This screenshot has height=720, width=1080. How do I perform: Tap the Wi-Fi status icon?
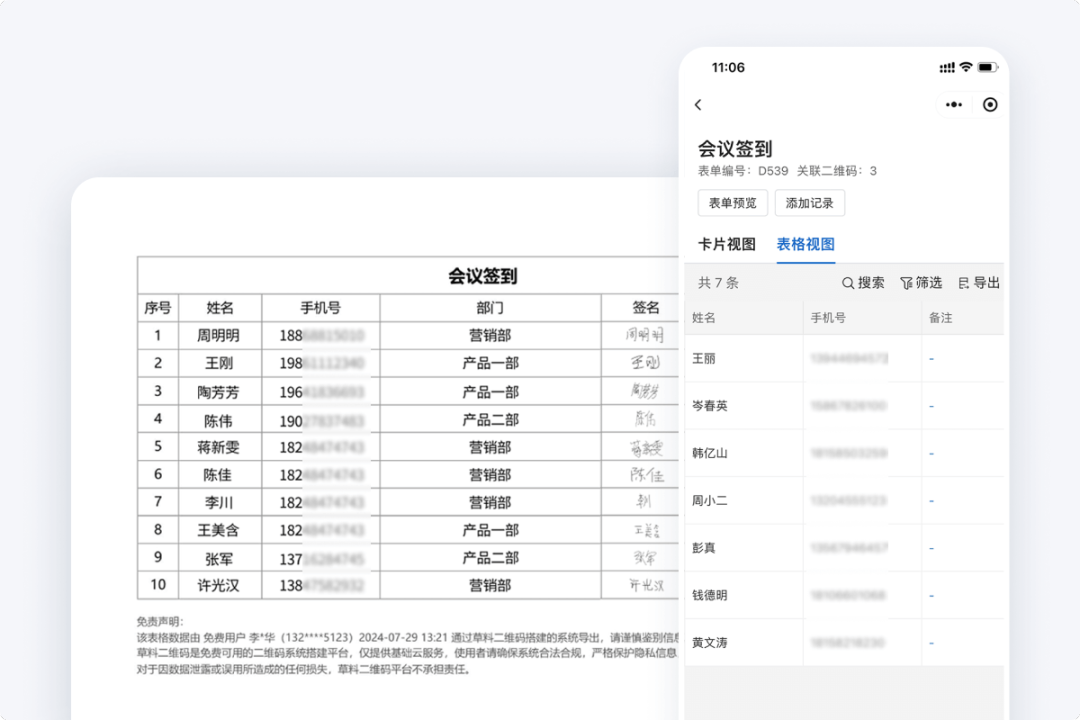point(965,67)
